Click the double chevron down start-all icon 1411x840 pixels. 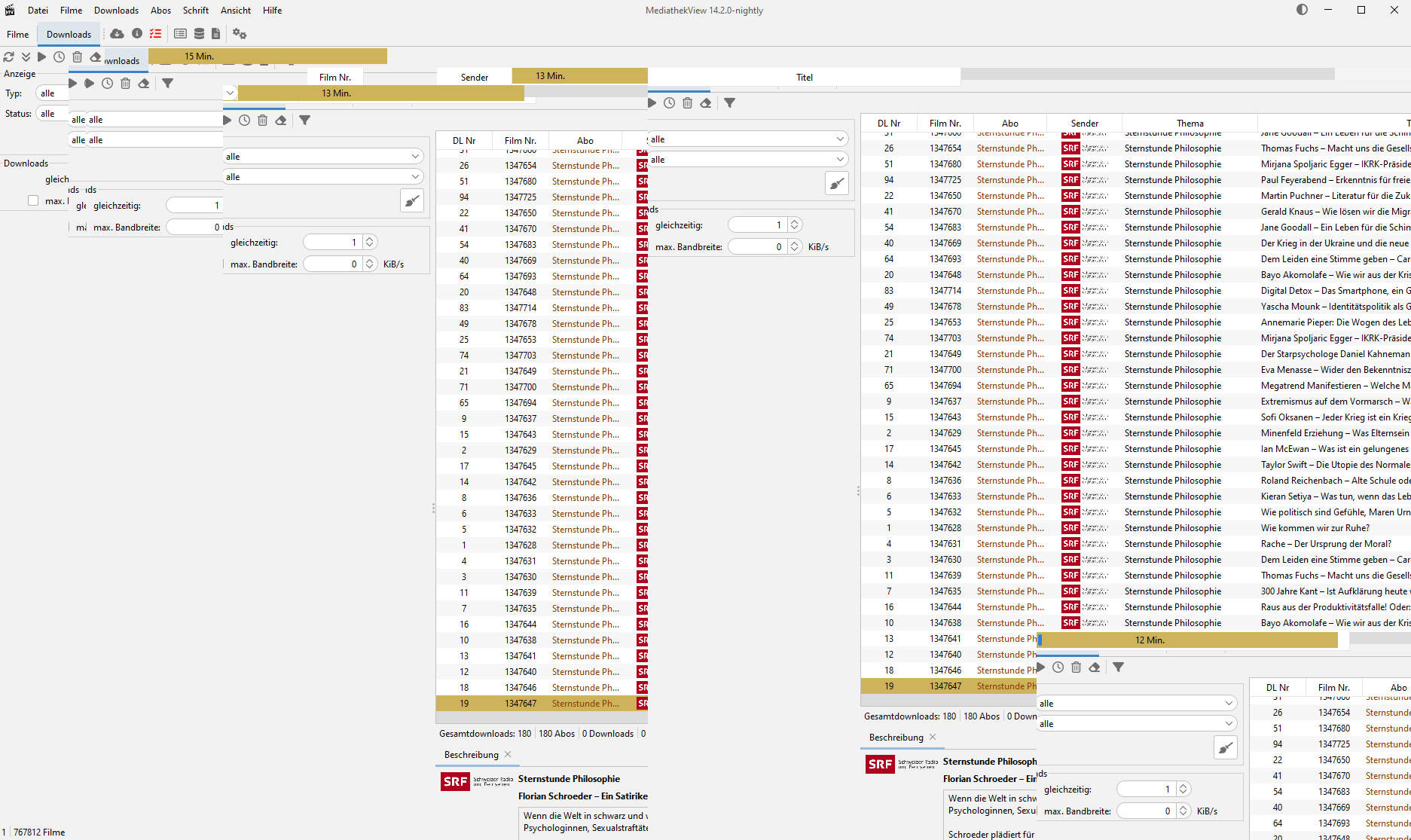26,57
